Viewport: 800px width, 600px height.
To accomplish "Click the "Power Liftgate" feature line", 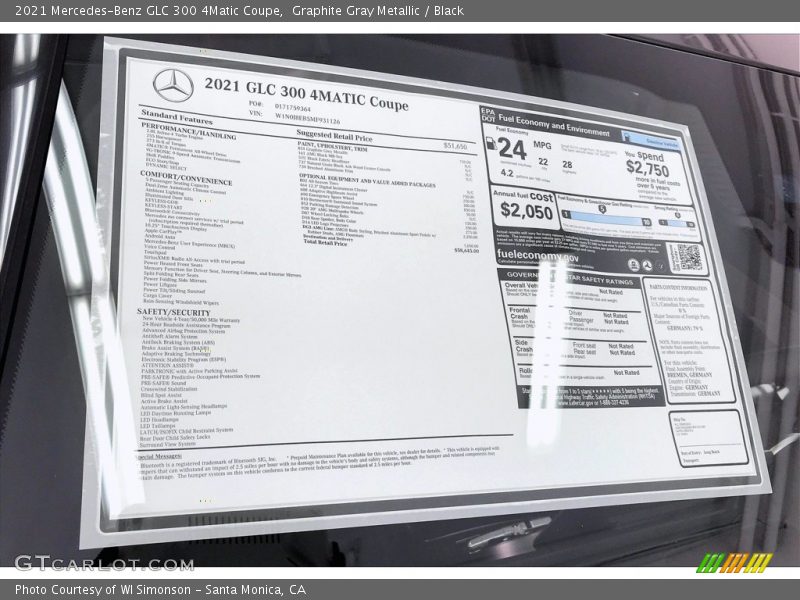I will 160,285.
